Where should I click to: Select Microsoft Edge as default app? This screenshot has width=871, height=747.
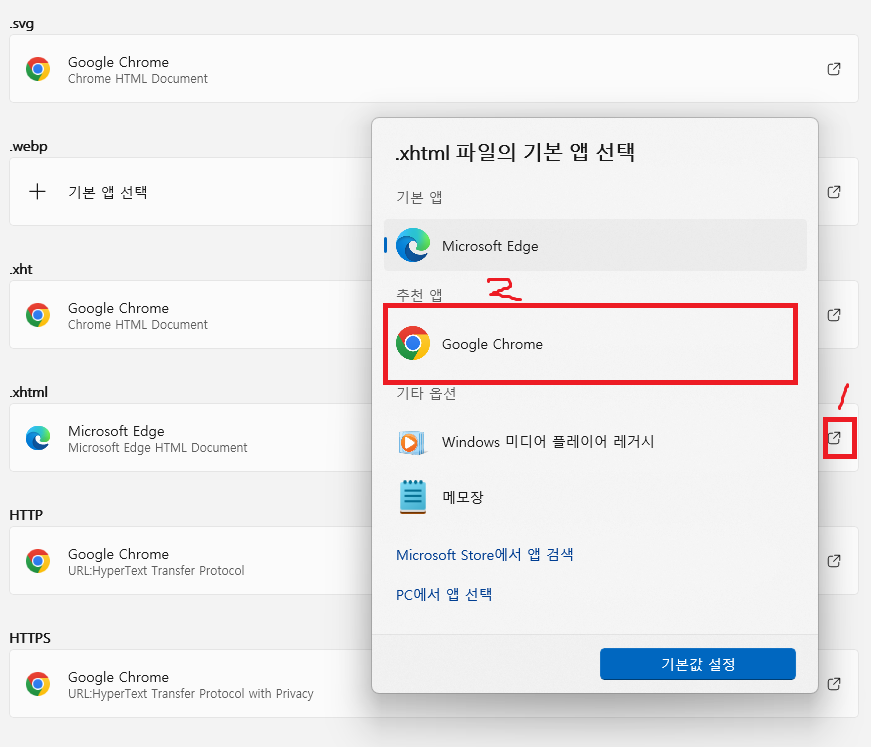[x=595, y=245]
